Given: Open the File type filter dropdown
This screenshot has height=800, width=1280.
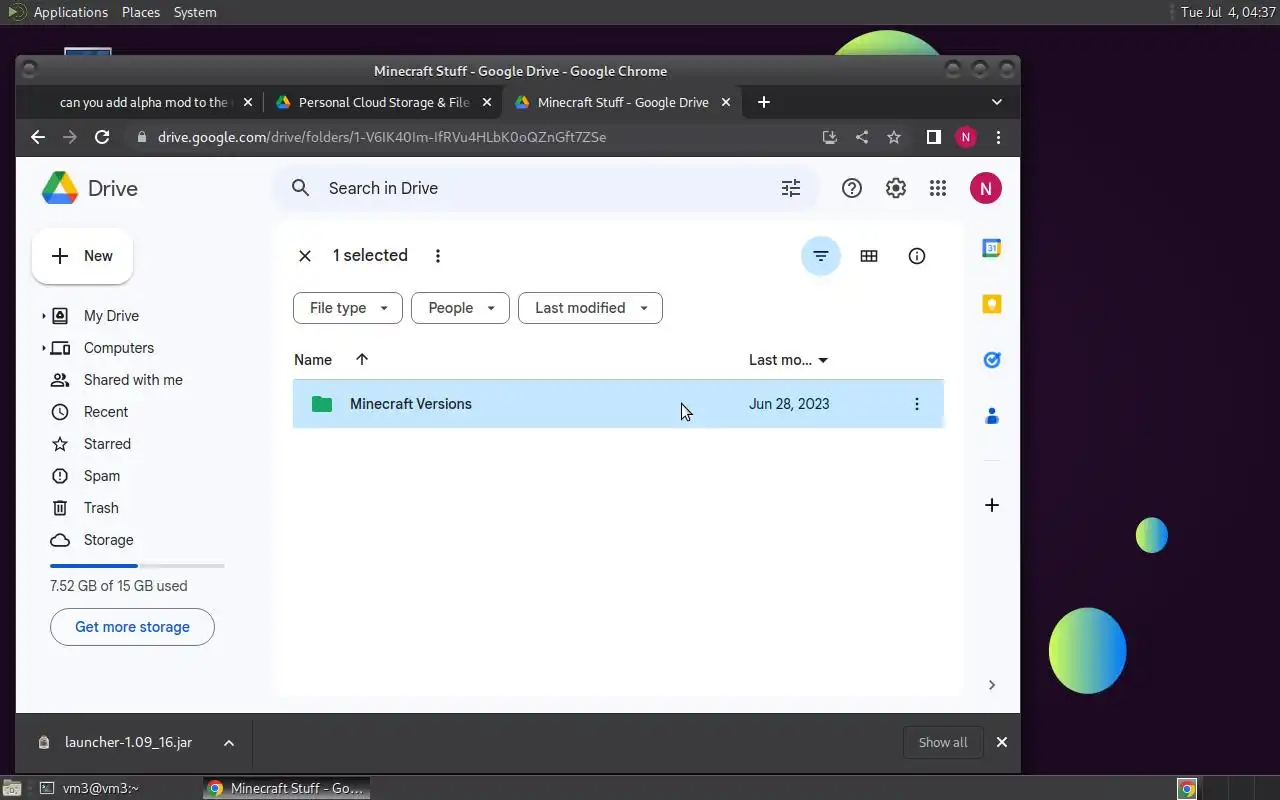Looking at the screenshot, I should click(348, 308).
